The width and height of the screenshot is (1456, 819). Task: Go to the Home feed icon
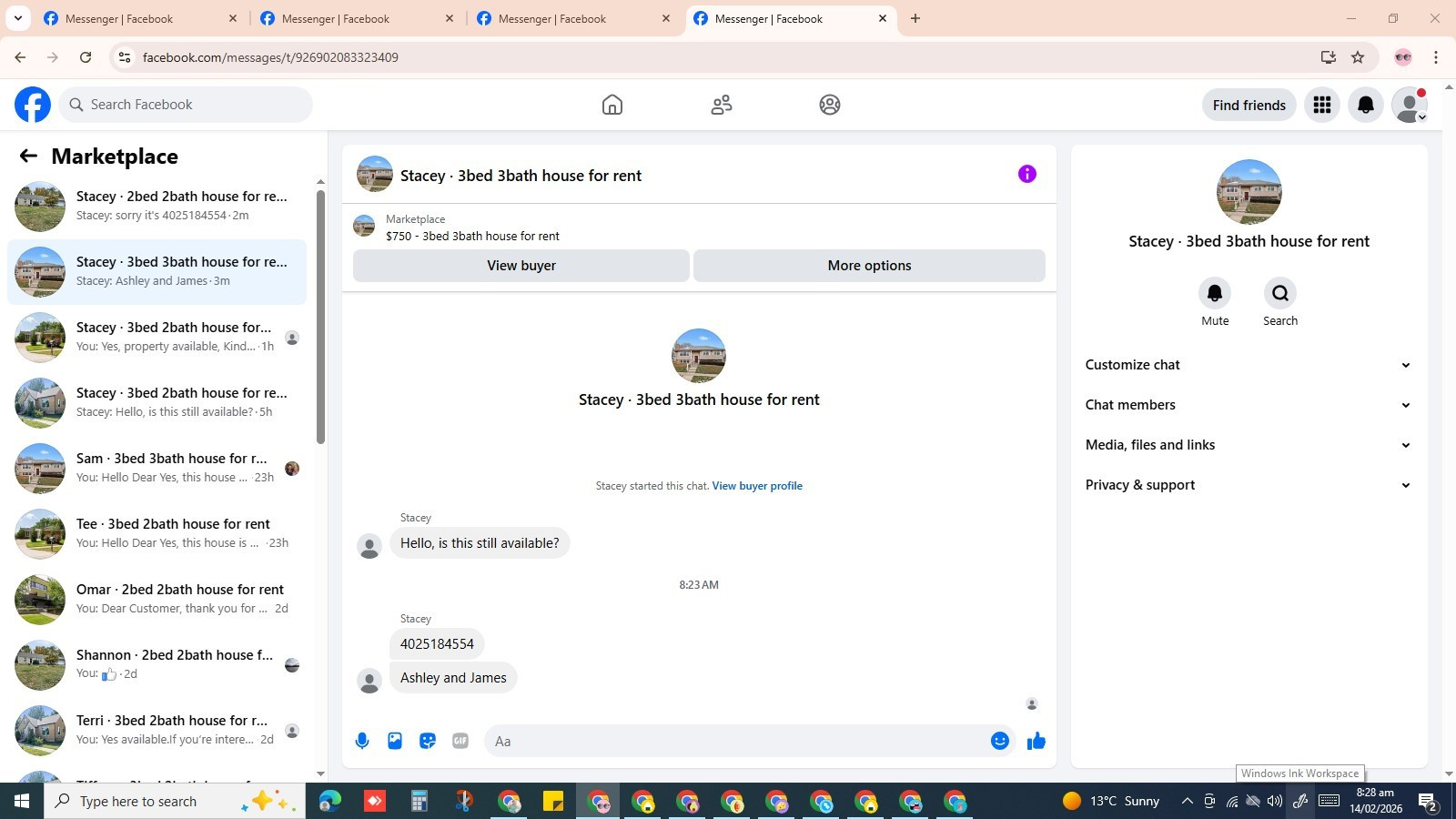(x=612, y=105)
